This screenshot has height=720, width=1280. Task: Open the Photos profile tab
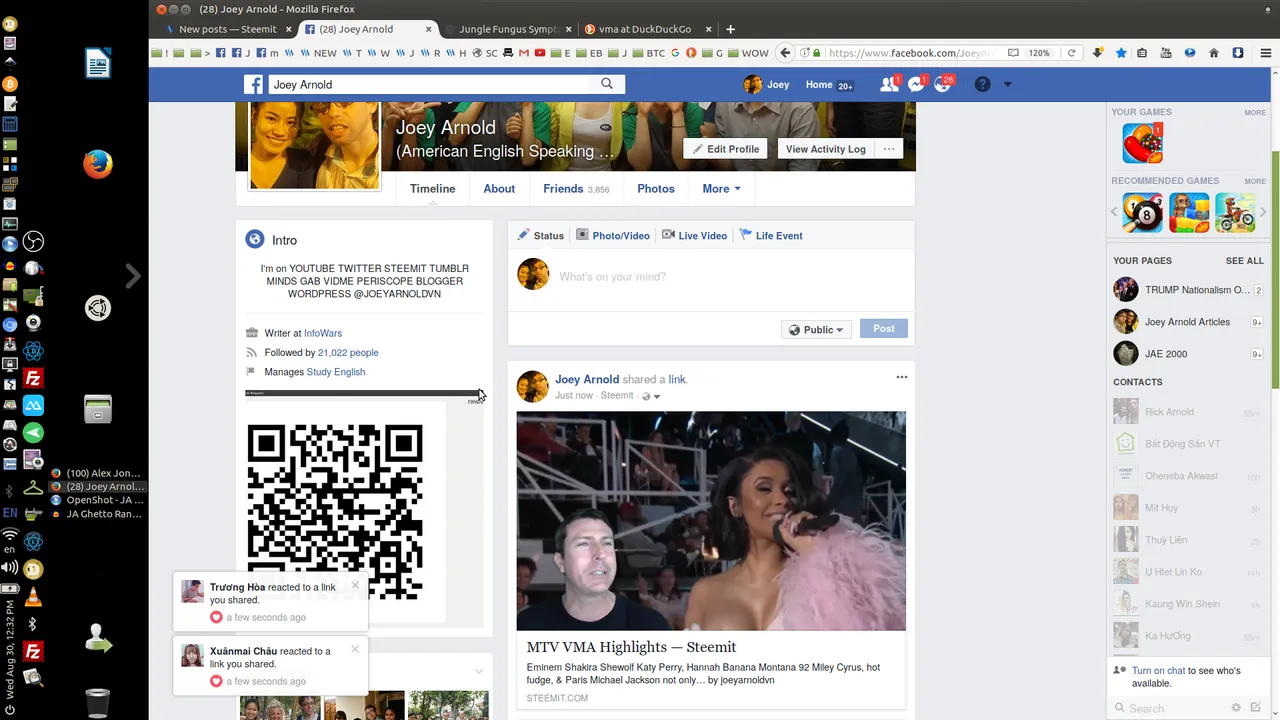tap(656, 188)
